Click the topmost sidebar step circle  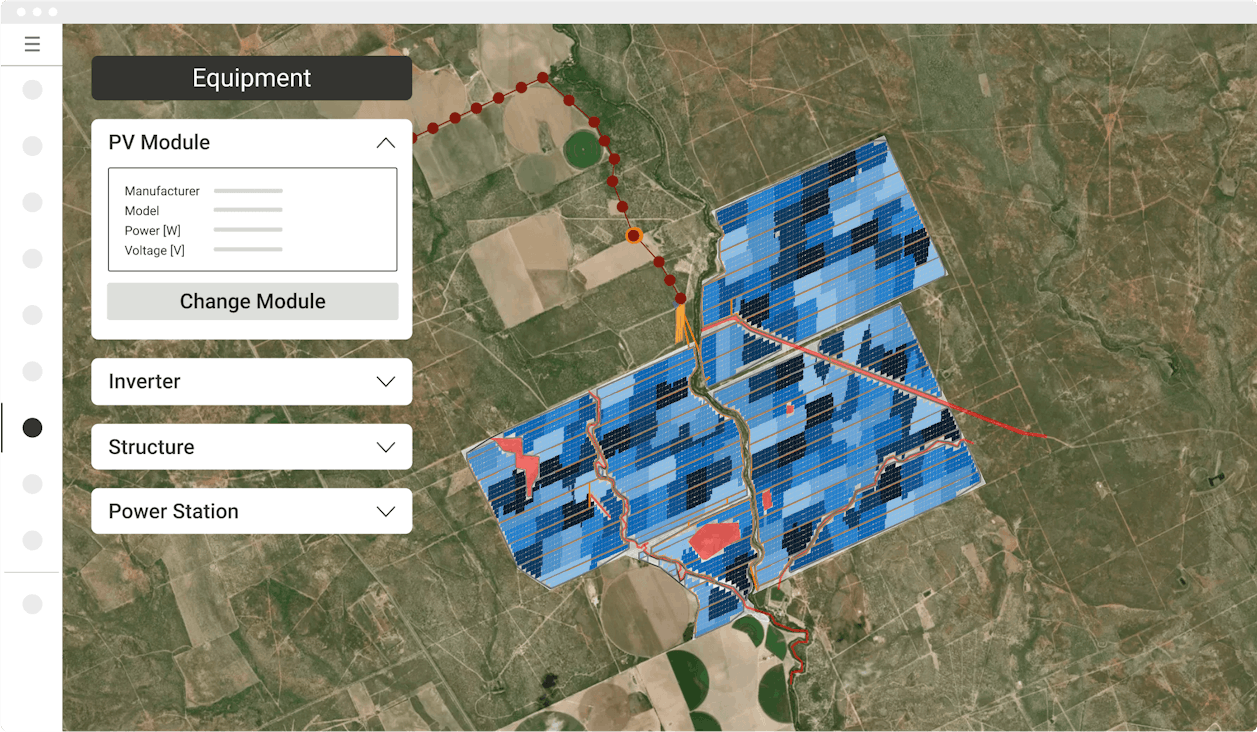[32, 89]
